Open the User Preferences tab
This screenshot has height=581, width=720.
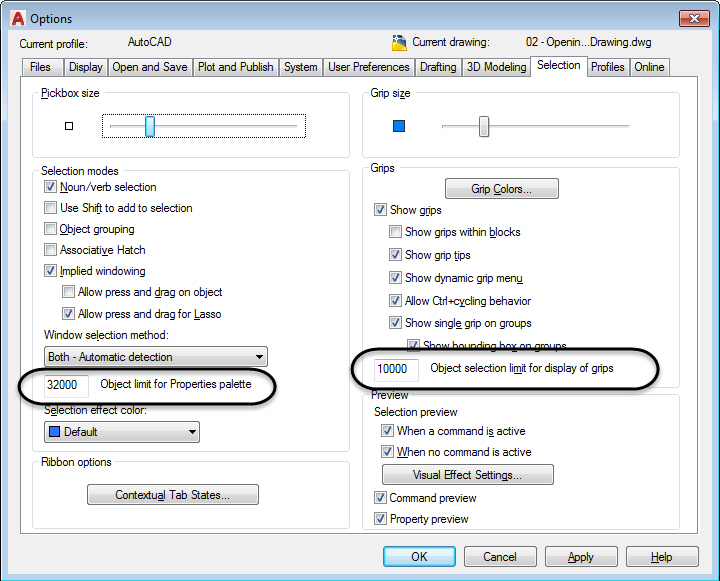pyautogui.click(x=369, y=67)
